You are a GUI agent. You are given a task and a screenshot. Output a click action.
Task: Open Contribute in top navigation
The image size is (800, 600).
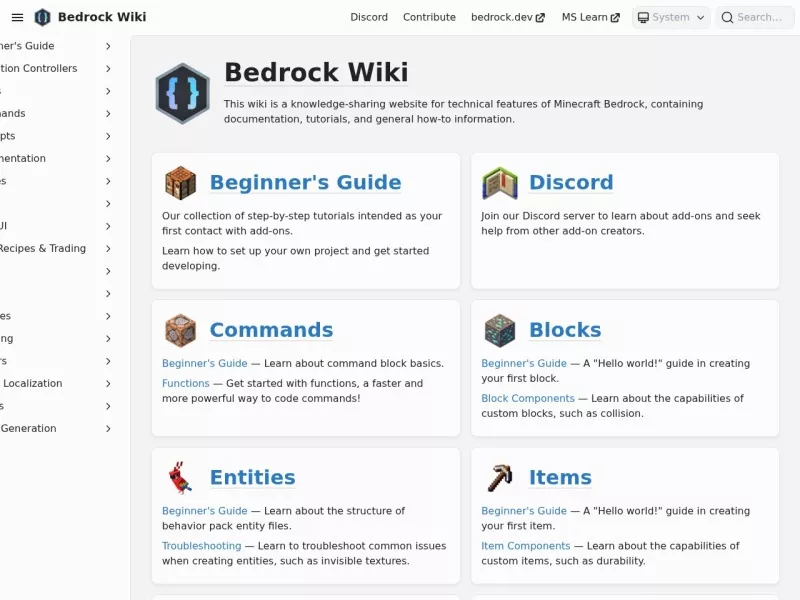[429, 17]
